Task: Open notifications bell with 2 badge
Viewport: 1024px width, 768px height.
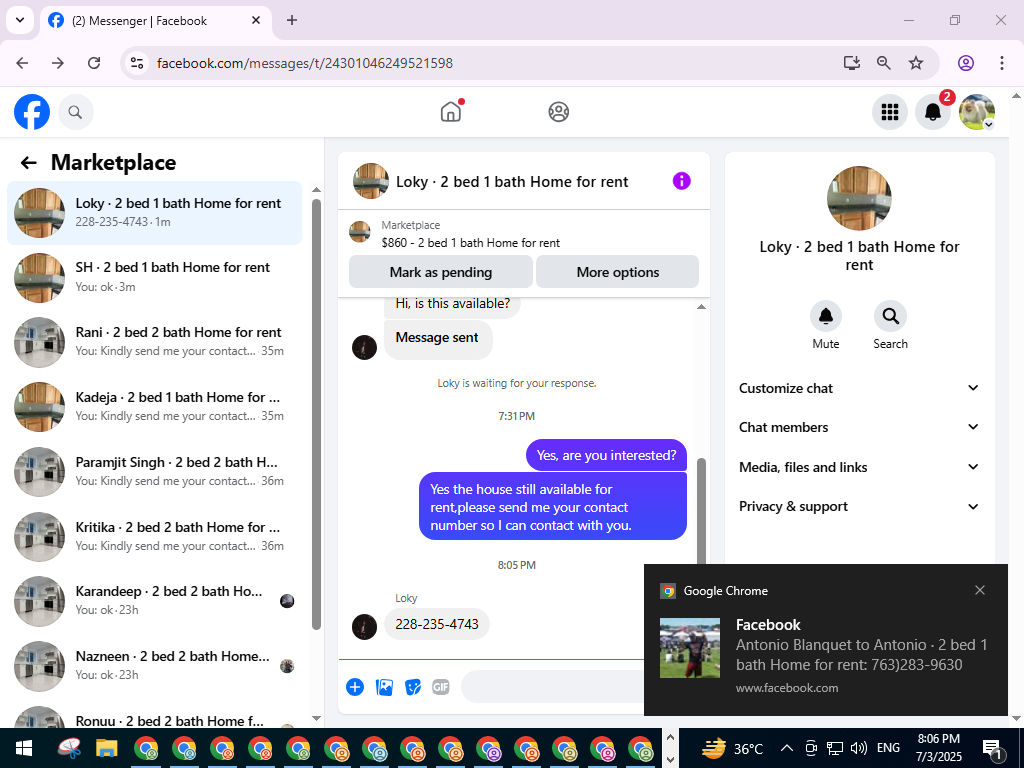Action: [x=933, y=112]
